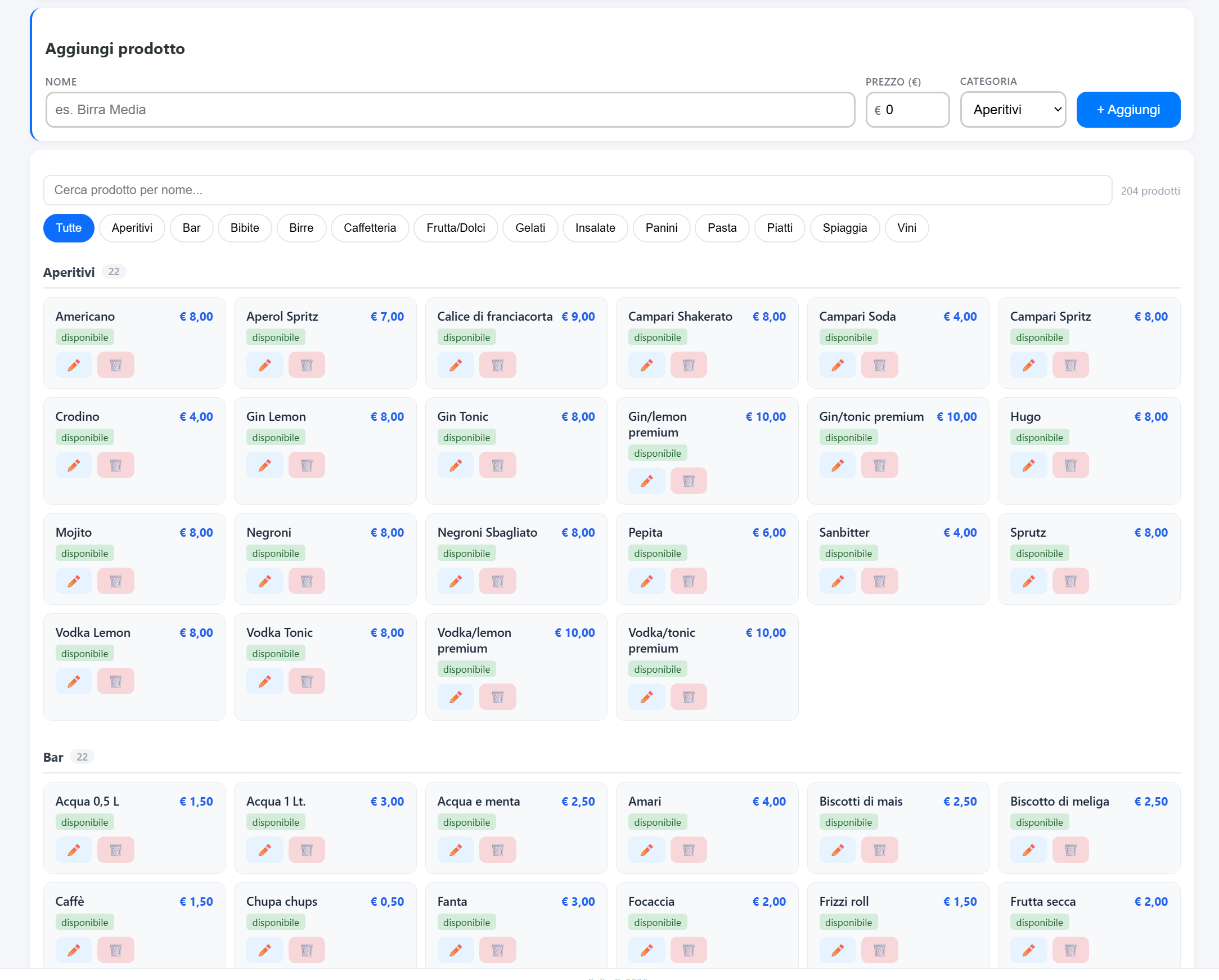Edit Campari Shakerato via pencil icon

click(x=647, y=365)
